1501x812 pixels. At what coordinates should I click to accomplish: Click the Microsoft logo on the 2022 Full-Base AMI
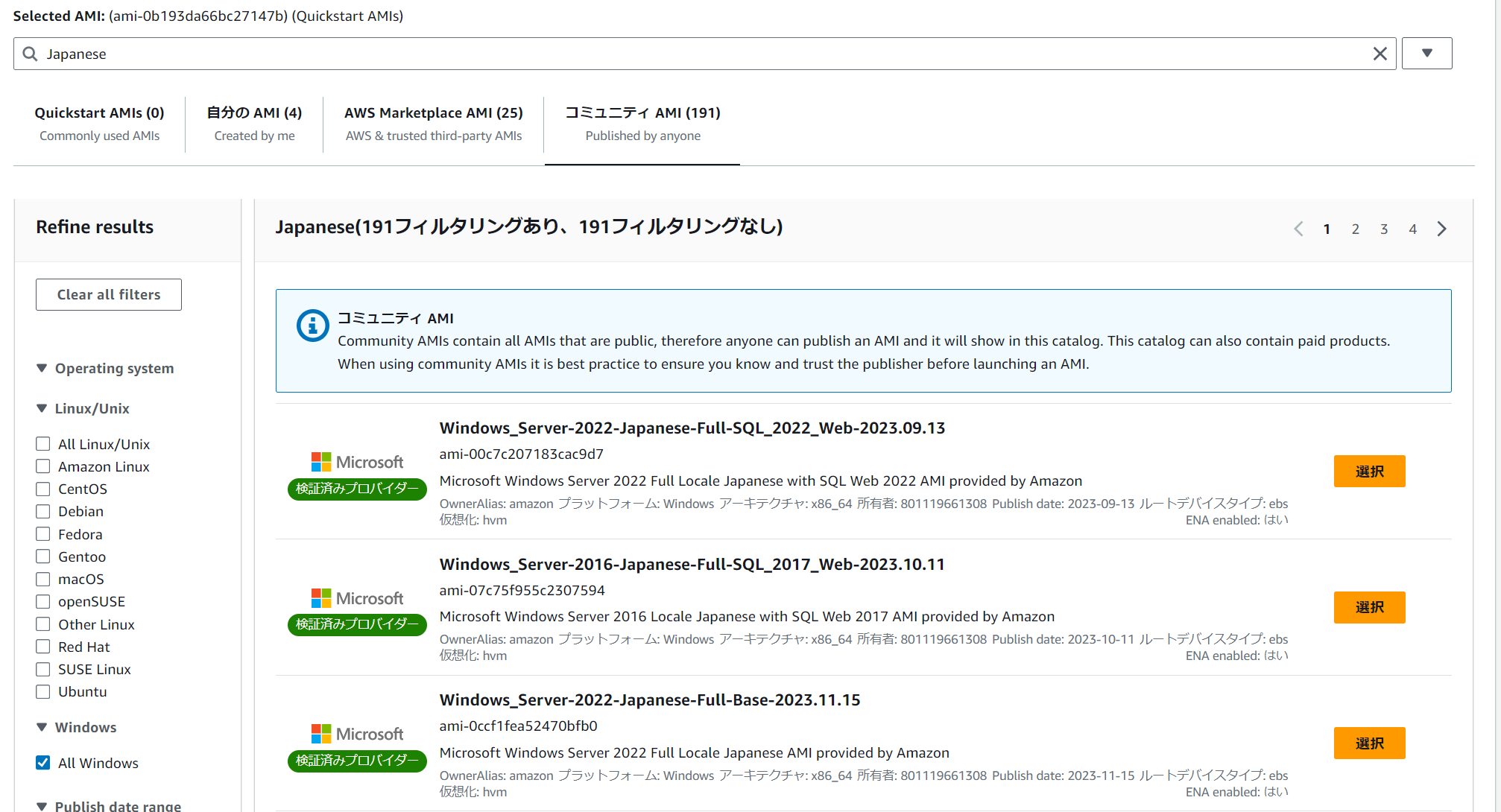coord(358,733)
